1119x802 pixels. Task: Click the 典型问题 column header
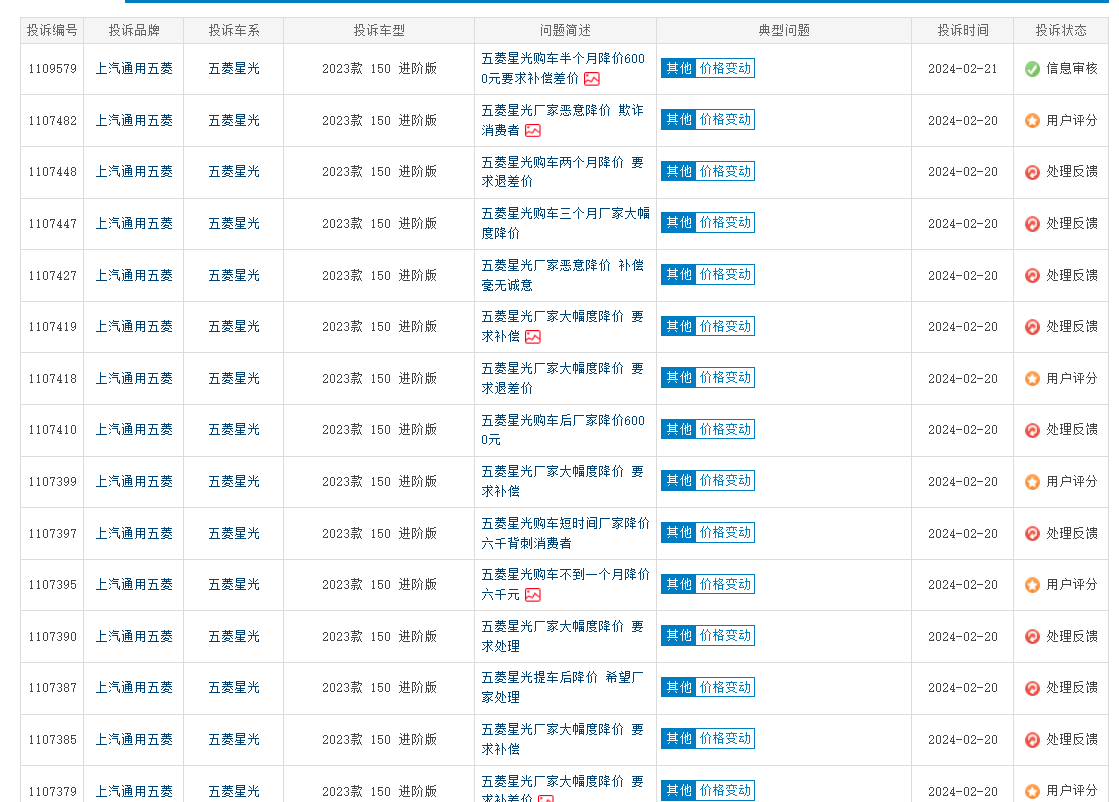(784, 31)
